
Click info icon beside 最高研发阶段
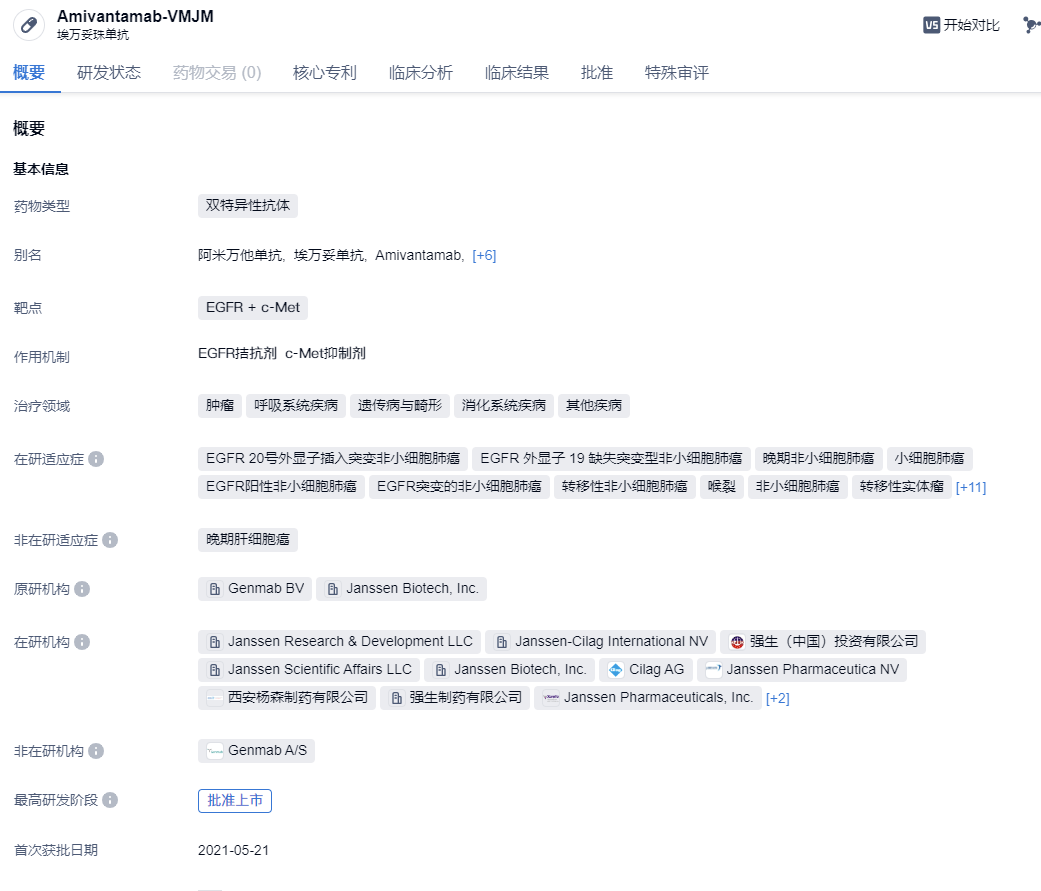tap(110, 800)
